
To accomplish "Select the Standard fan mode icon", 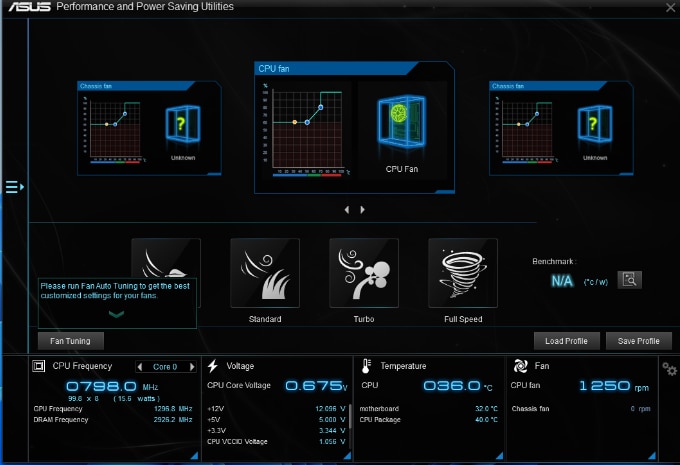I will (x=265, y=273).
